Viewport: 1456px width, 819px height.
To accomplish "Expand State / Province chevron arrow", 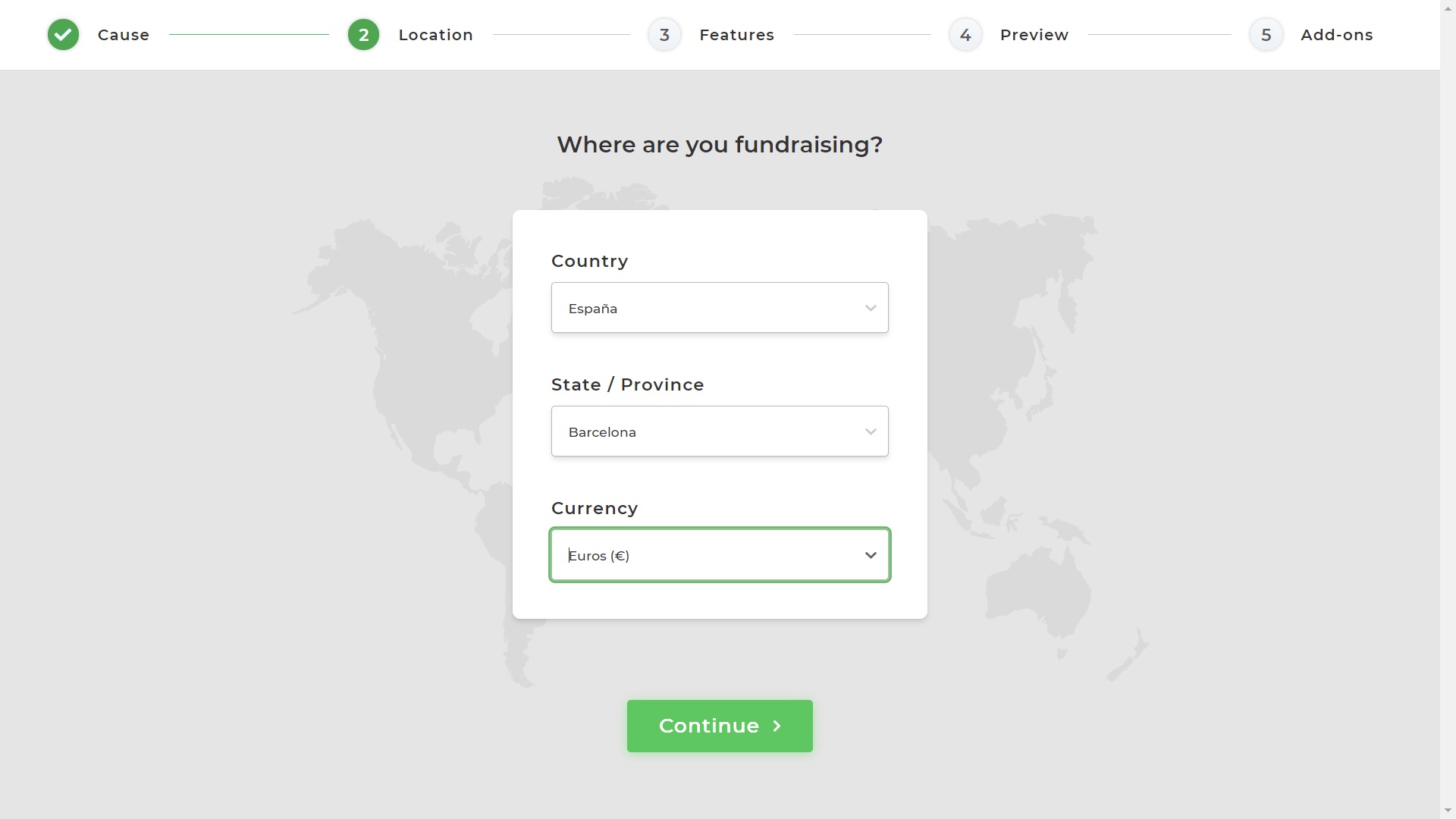I will point(871,431).
